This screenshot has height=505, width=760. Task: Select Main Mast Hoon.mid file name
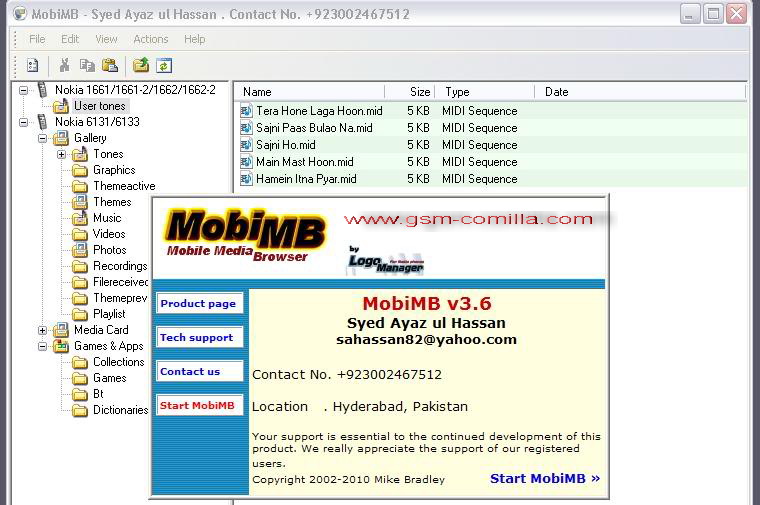[305, 162]
